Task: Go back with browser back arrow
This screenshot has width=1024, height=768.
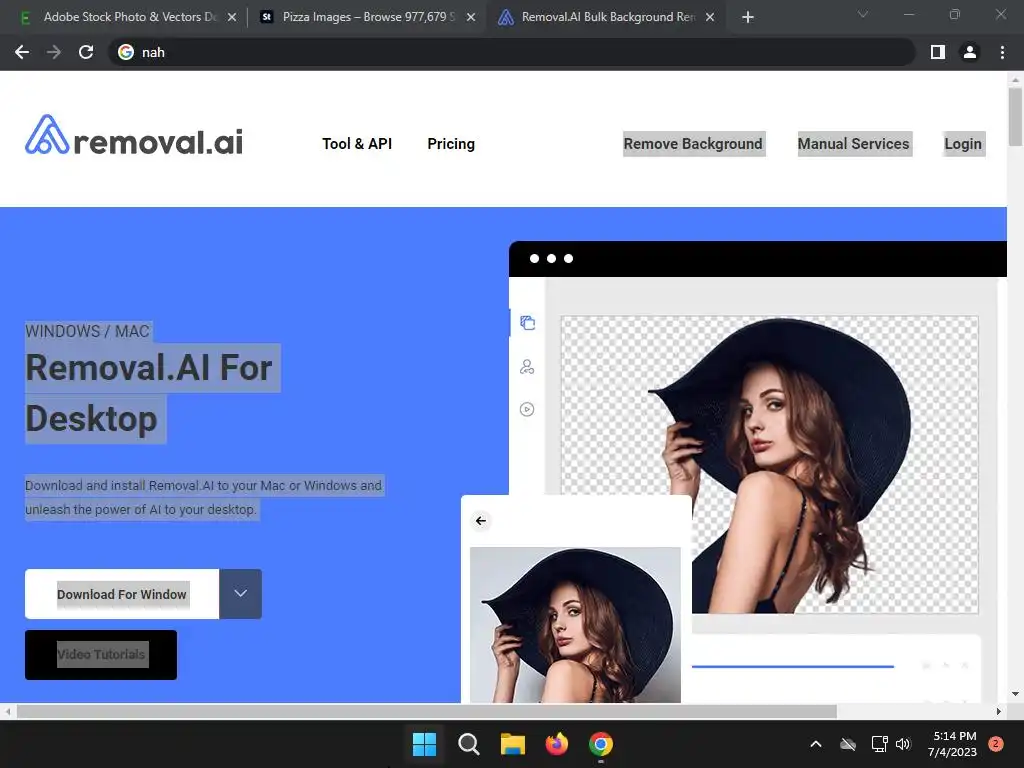Action: click(x=22, y=52)
